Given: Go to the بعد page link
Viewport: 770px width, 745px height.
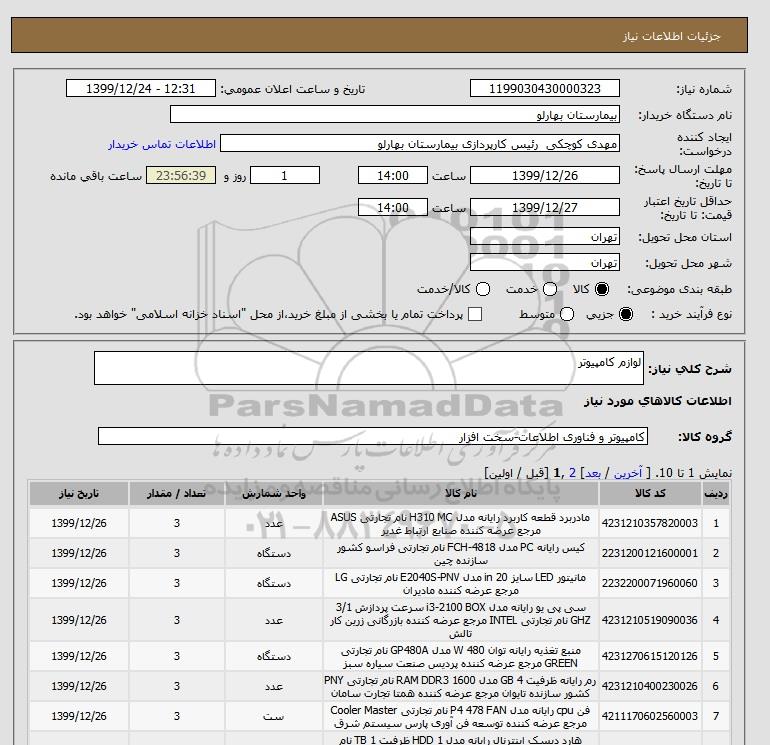Looking at the screenshot, I should point(593,473).
